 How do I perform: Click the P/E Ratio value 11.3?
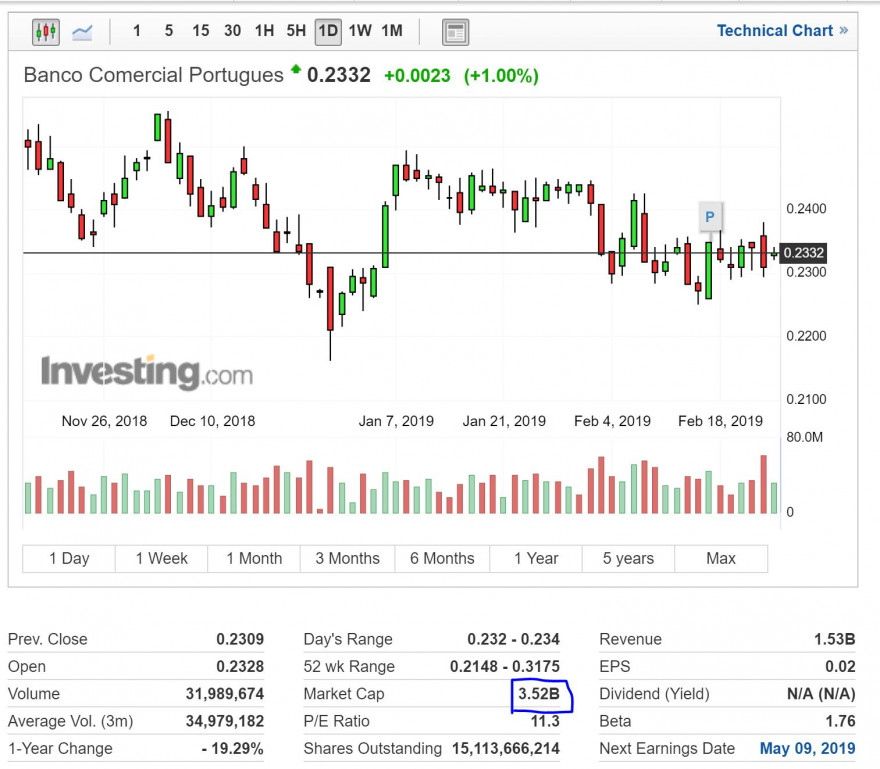[546, 721]
